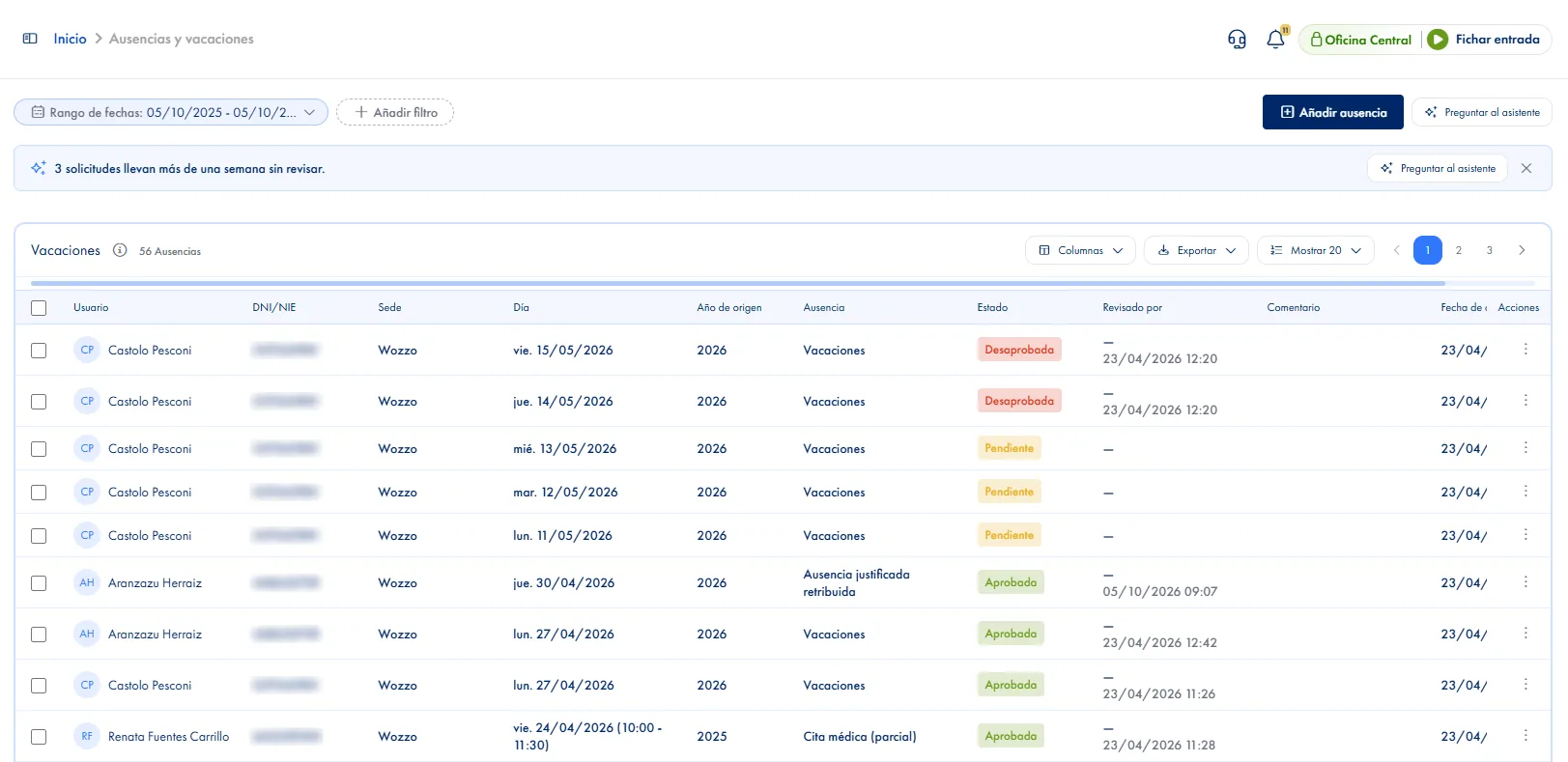Click the CP avatar in the 15/05/2026 row
1568x762 pixels.
tap(87, 350)
